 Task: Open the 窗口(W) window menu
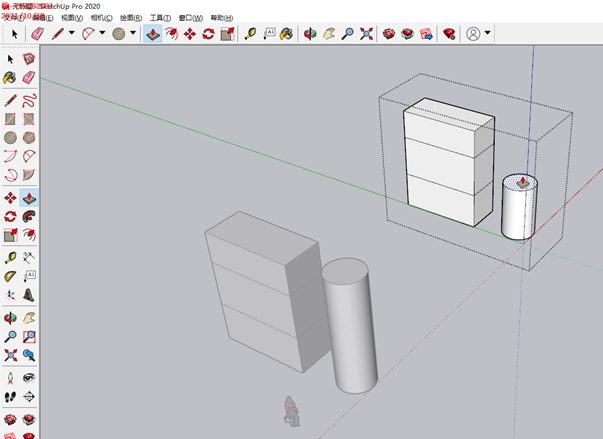[190, 18]
